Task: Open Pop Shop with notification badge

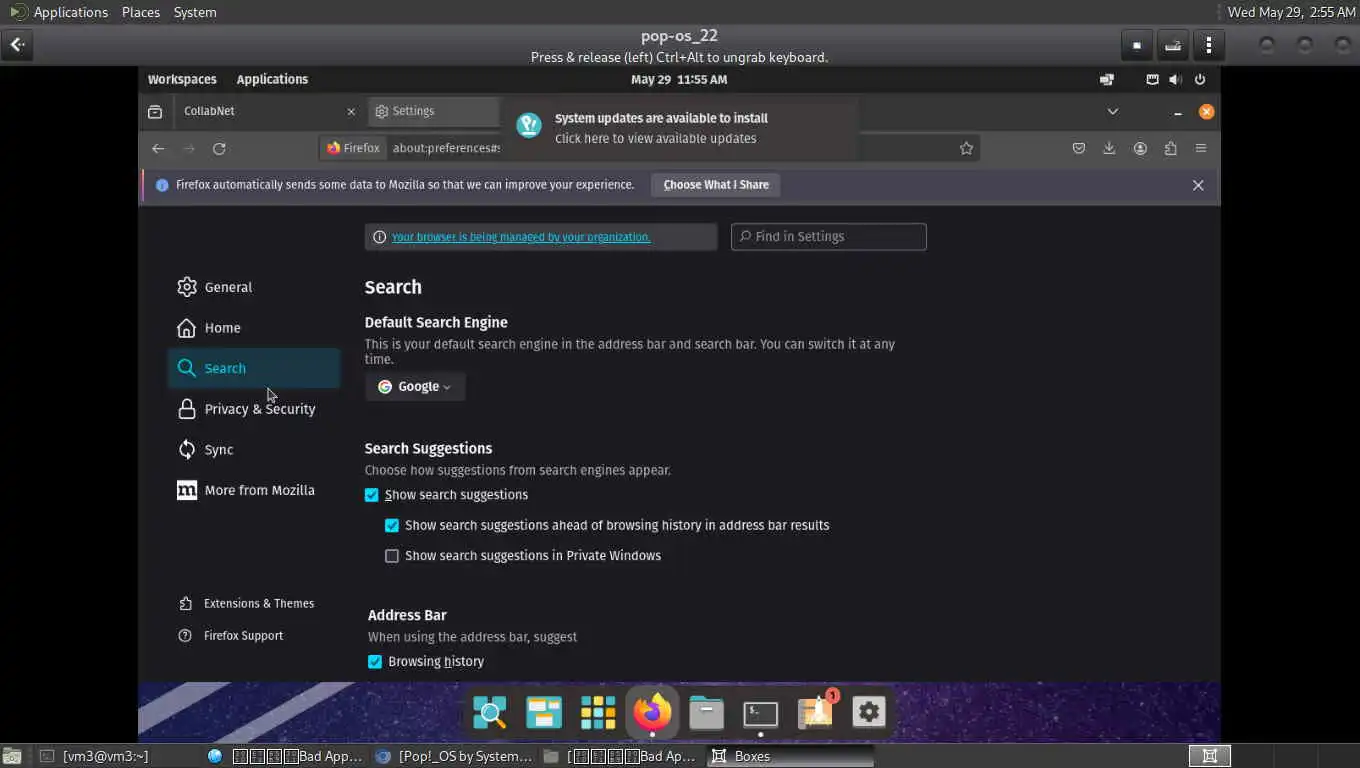Action: click(x=816, y=711)
